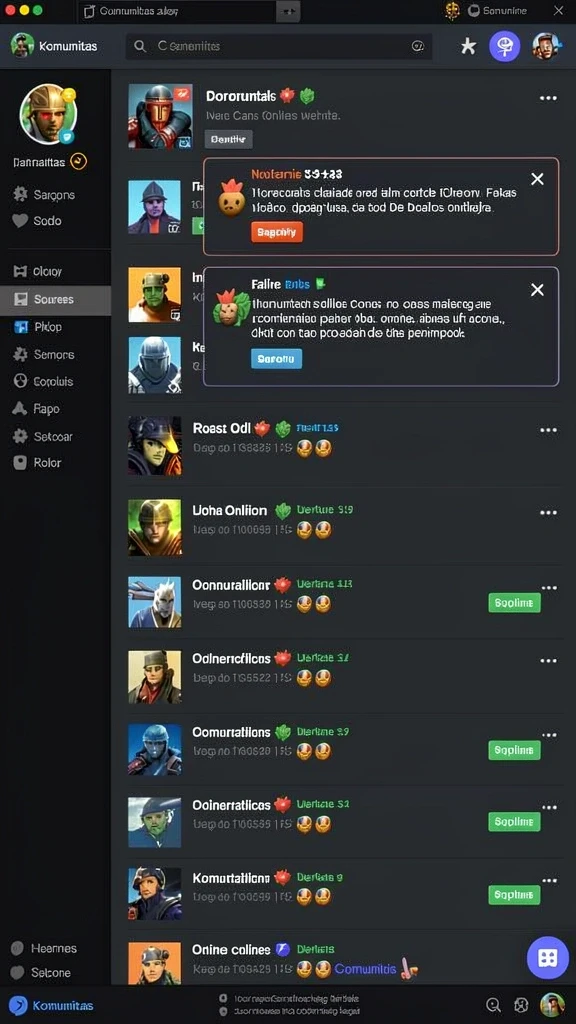This screenshot has height=1024, width=576.
Task: Click the Rolor icon in the sidebar
Action: pos(21,463)
